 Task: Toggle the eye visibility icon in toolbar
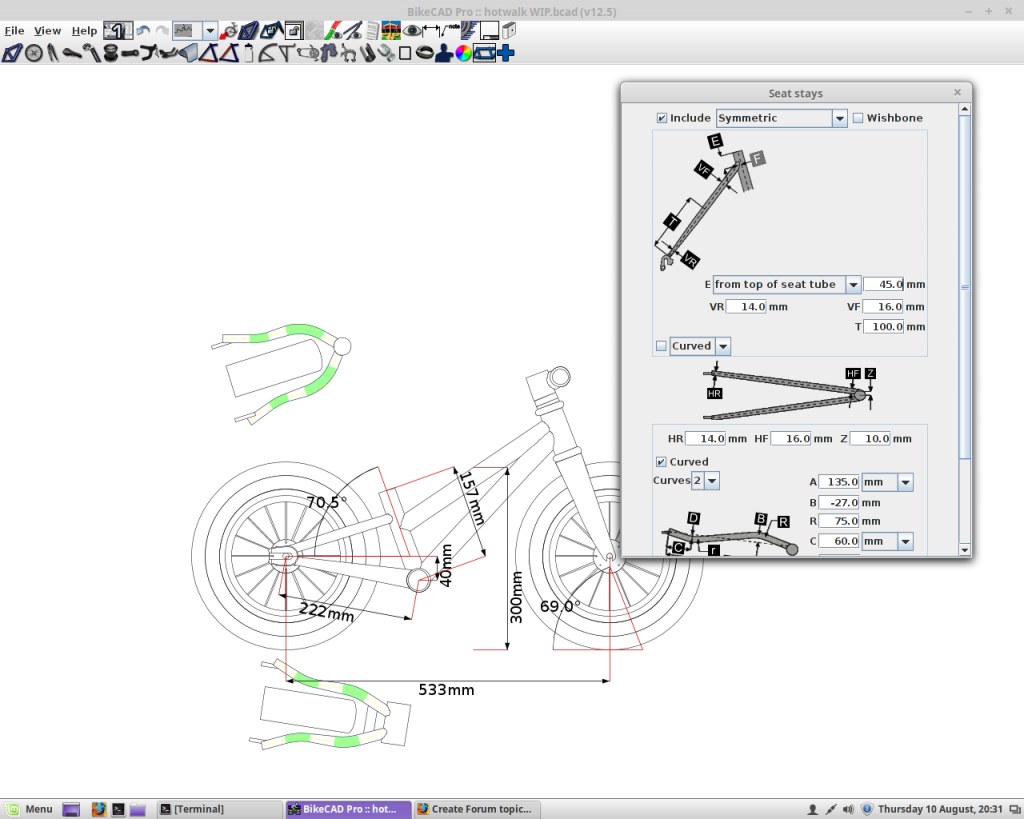pos(412,31)
